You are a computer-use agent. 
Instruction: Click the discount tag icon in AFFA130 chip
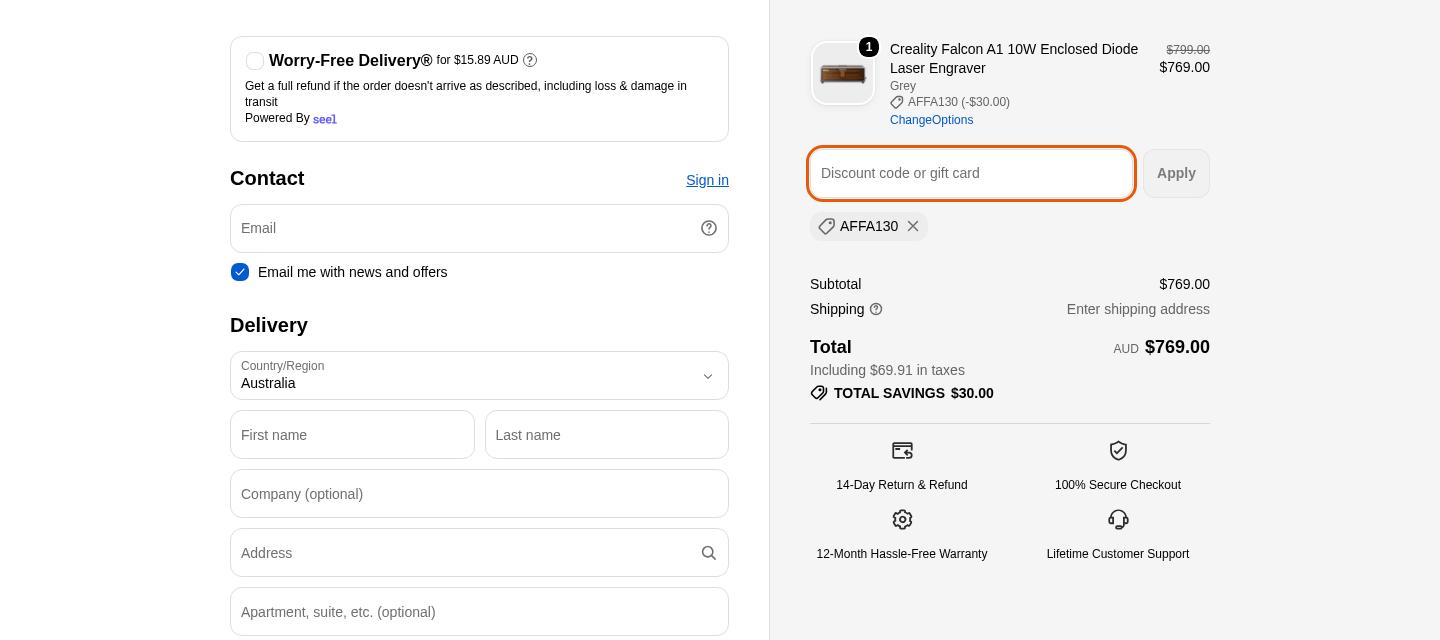click(x=826, y=226)
